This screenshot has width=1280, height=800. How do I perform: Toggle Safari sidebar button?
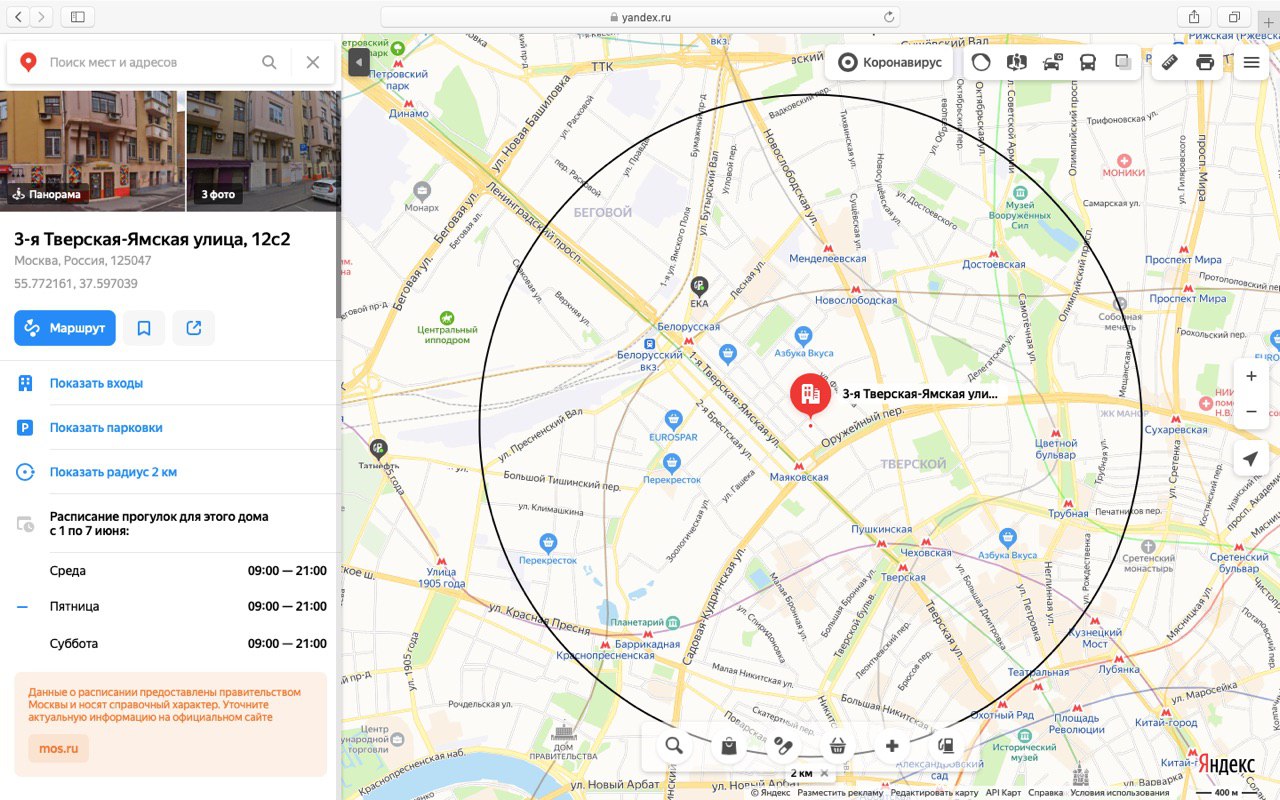(x=77, y=17)
